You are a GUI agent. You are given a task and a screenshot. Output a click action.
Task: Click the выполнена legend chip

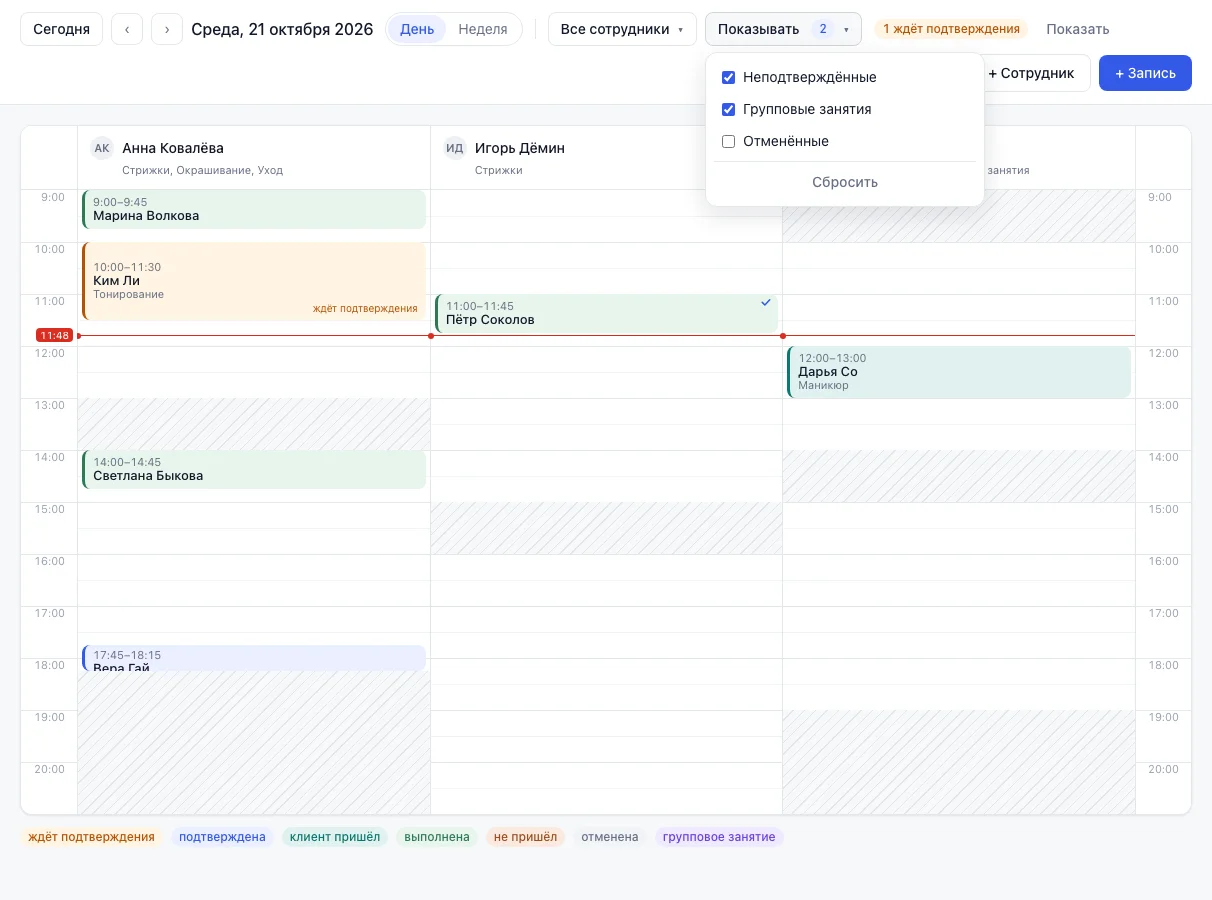pyautogui.click(x=437, y=837)
